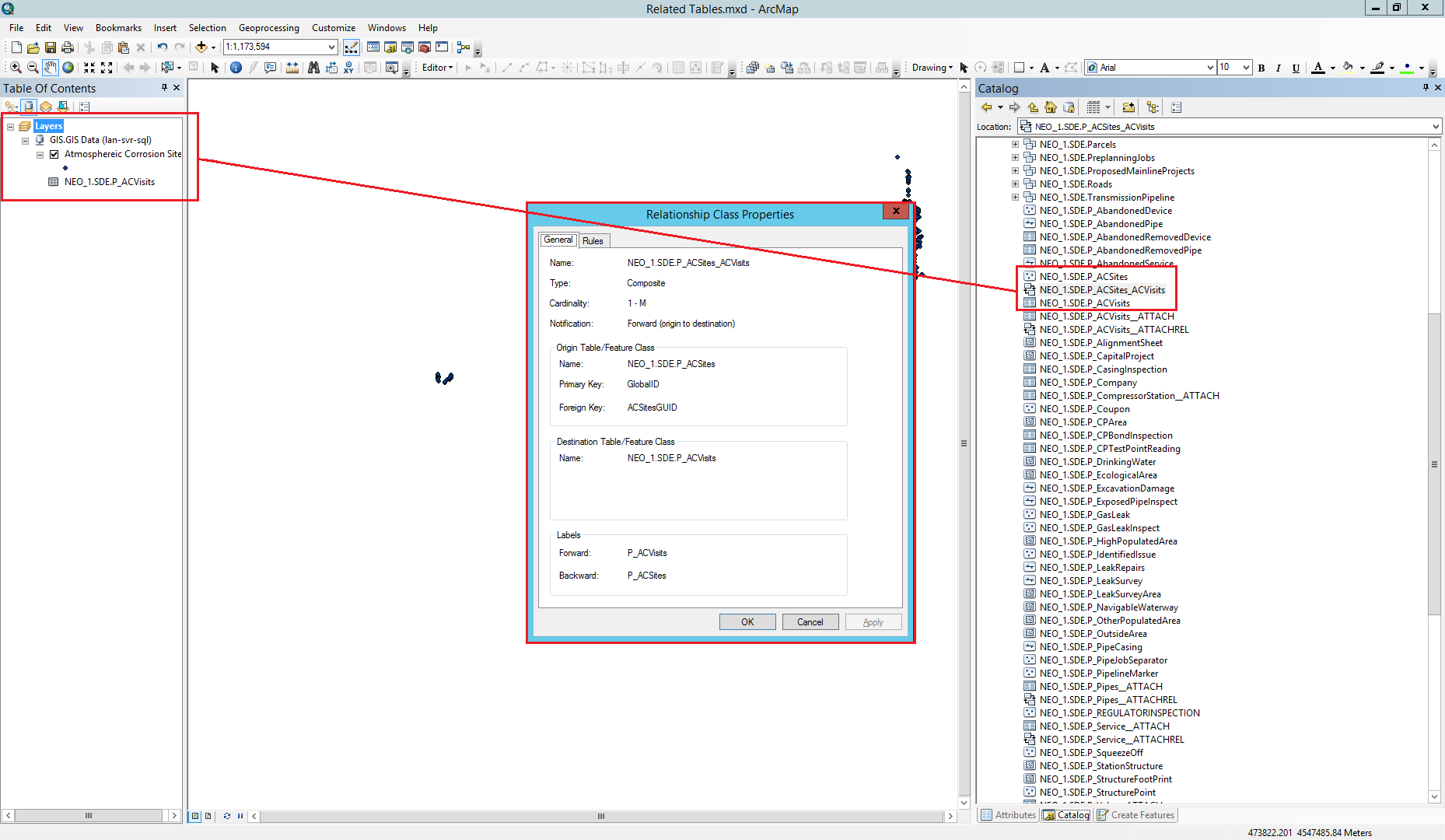Image resolution: width=1445 pixels, height=840 pixels.
Task: Click the Add Data button
Action: pos(201,47)
